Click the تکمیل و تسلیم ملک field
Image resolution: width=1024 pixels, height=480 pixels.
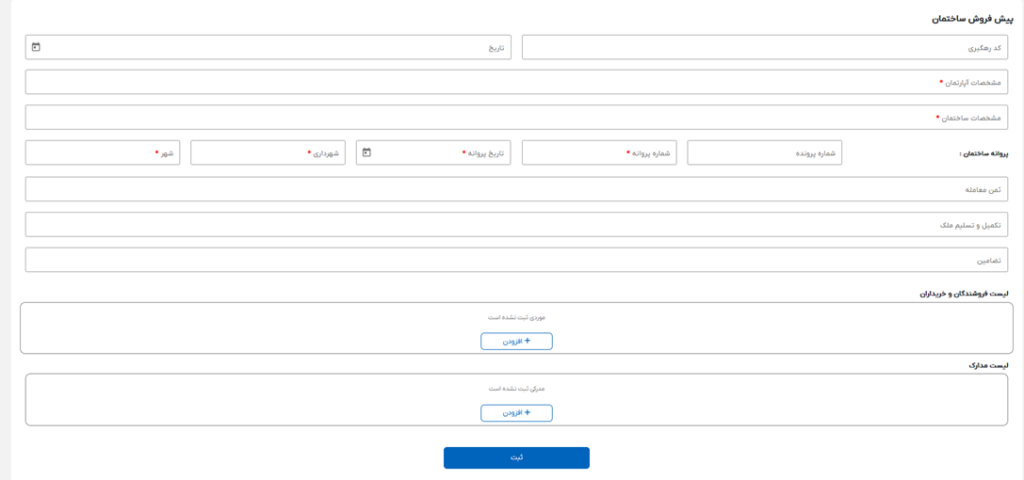[x=516, y=224]
